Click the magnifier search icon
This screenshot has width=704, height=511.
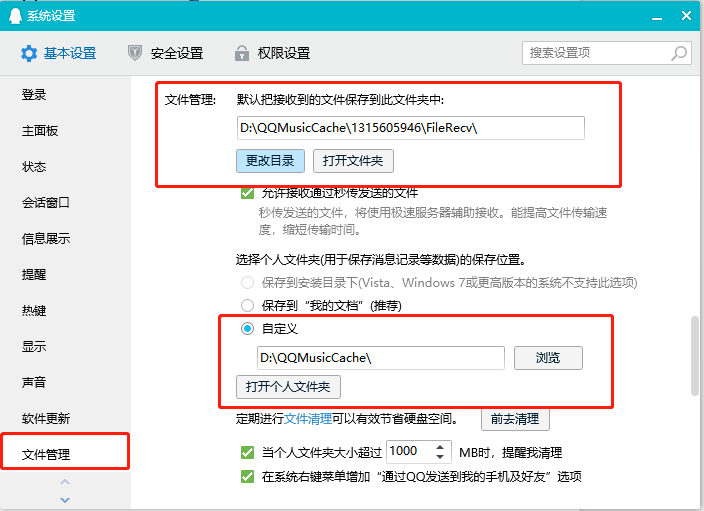(x=678, y=53)
